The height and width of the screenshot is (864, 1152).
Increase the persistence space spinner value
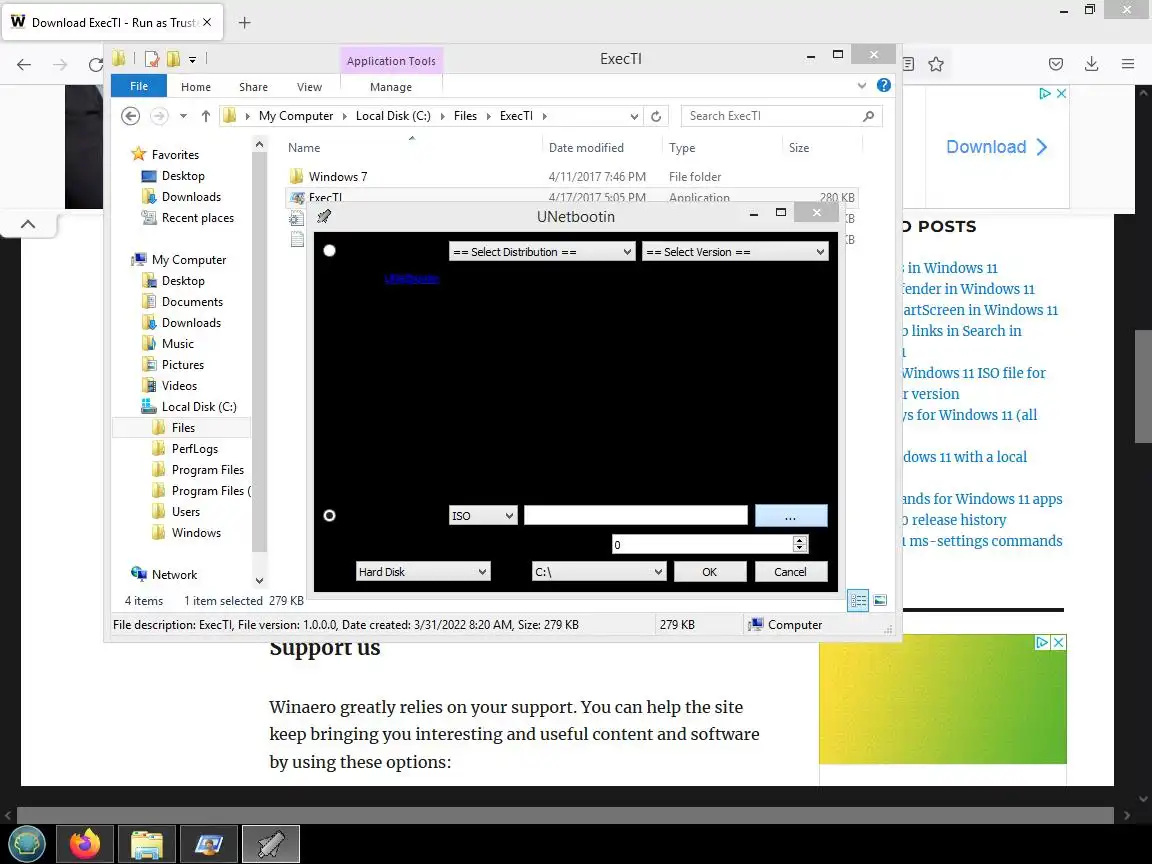point(800,540)
